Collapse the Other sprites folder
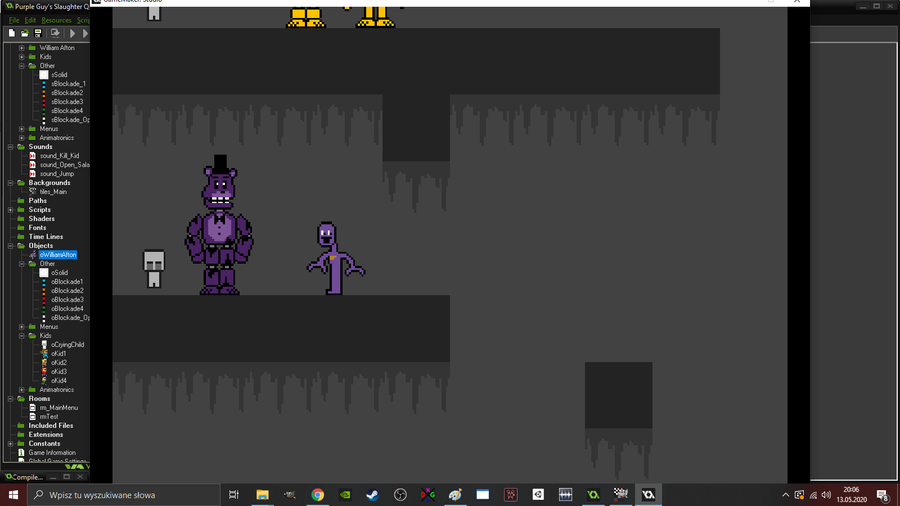The image size is (900, 506). click(x=22, y=66)
